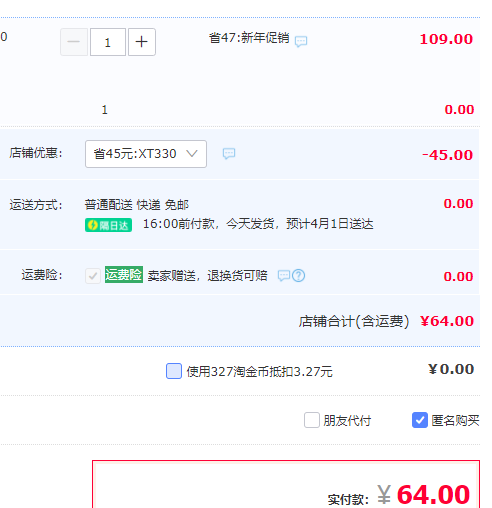Image resolution: width=492 pixels, height=508 pixels.
Task: Open comment icon next to store discount dropdown
Action: 229,154
